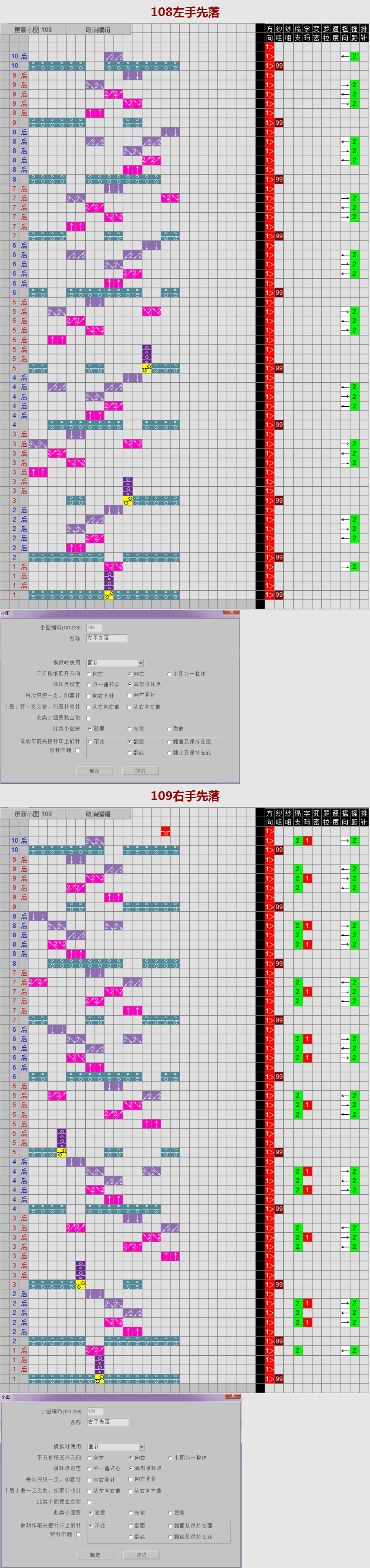The width and height of the screenshot is (370, 1568).
Task: Click 排针 column header of 109 panel
Action: (x=364, y=817)
